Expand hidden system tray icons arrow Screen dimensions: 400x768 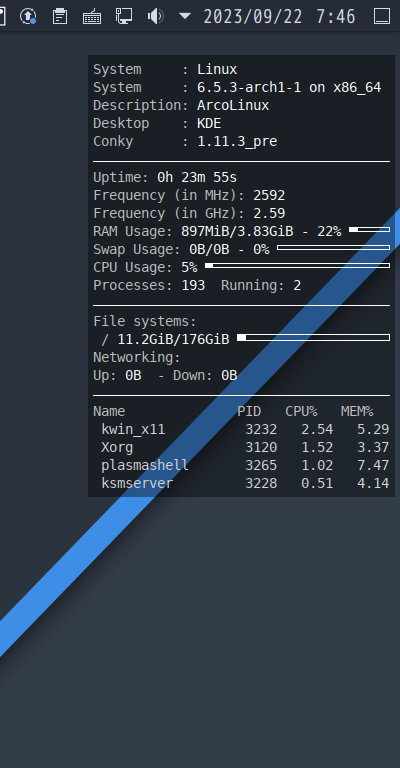[185, 16]
